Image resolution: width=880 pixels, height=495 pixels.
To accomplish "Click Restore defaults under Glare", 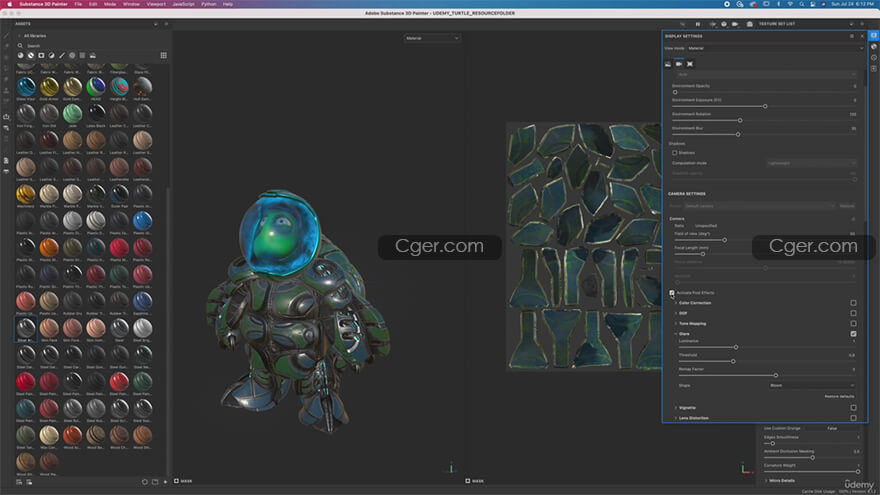I will point(839,396).
